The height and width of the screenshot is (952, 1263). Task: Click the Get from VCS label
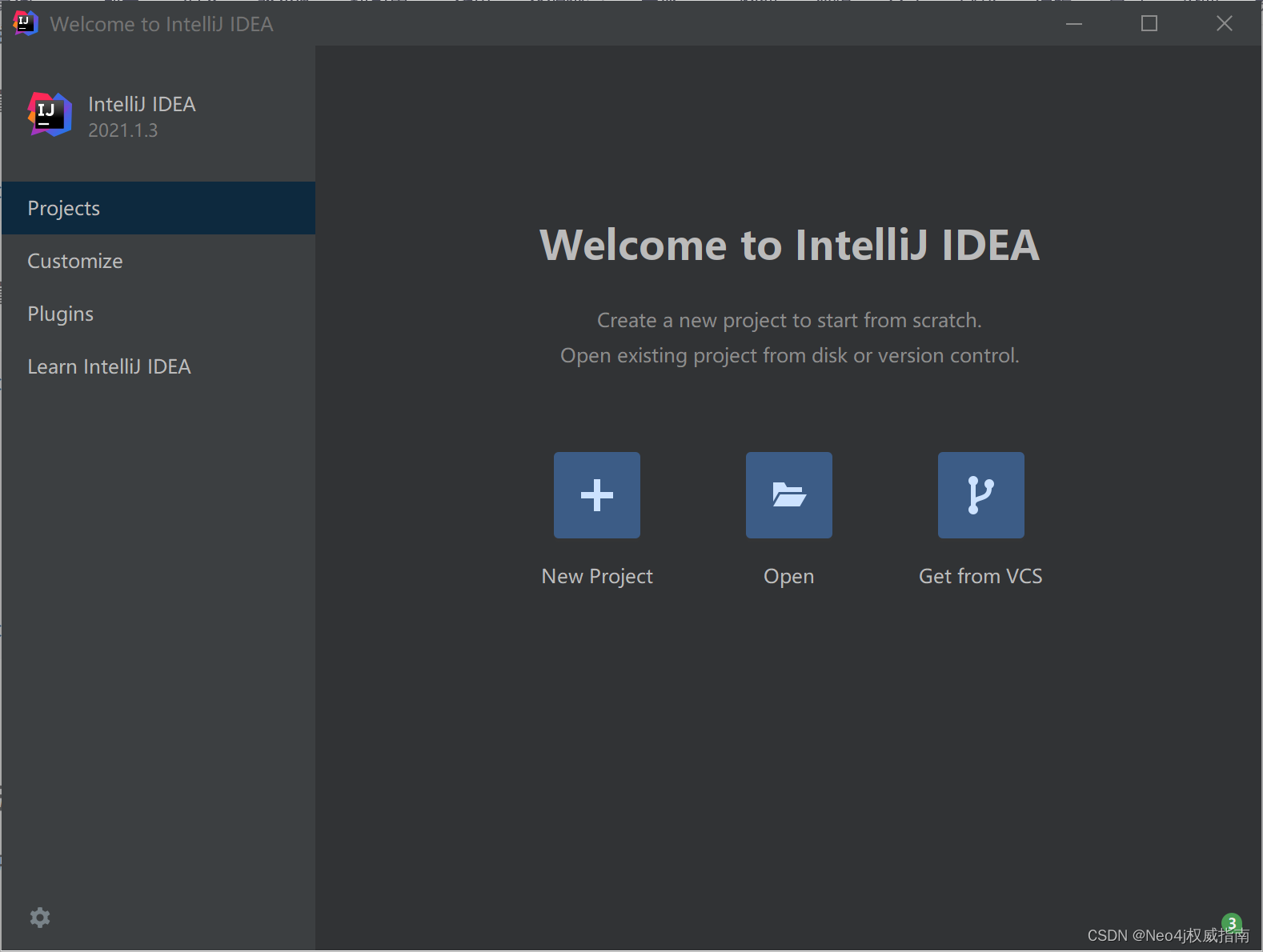tap(980, 576)
